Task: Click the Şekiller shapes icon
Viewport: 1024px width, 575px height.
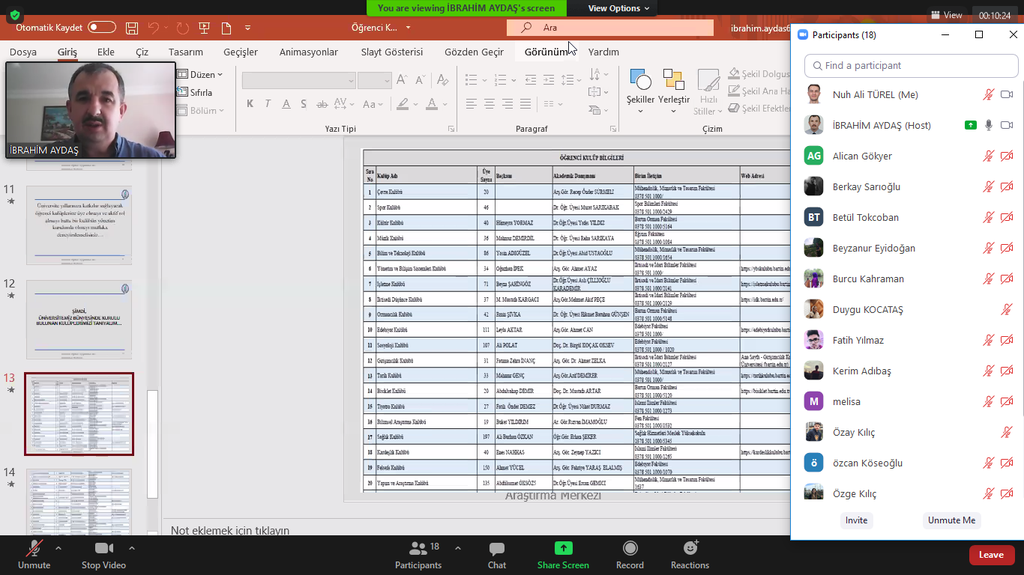Action: (640, 81)
